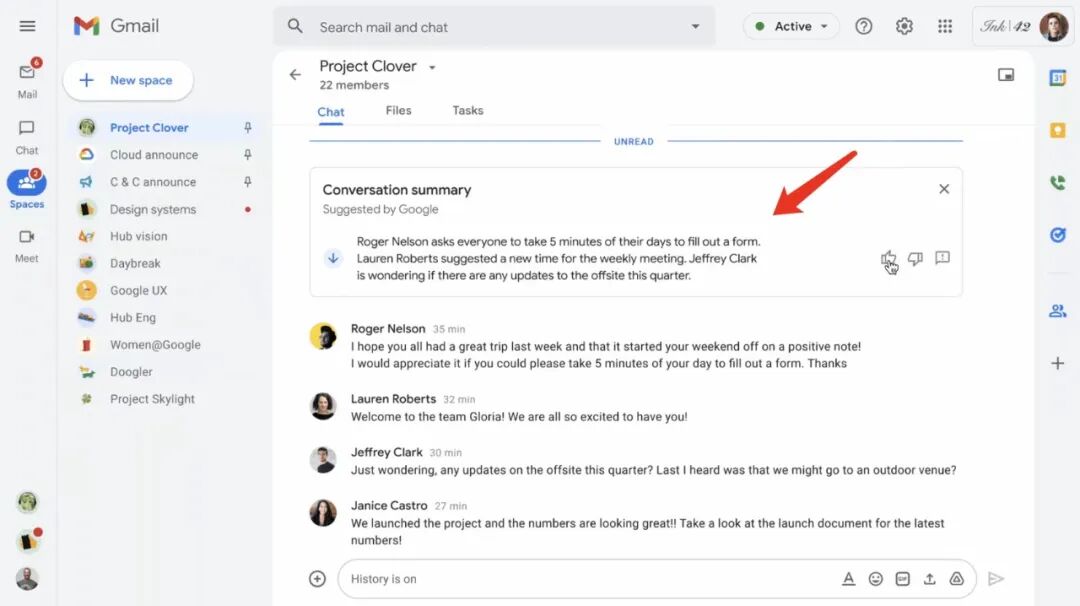Image resolution: width=1080 pixels, height=606 pixels.
Task: Upload a file icon
Action: tap(929, 579)
